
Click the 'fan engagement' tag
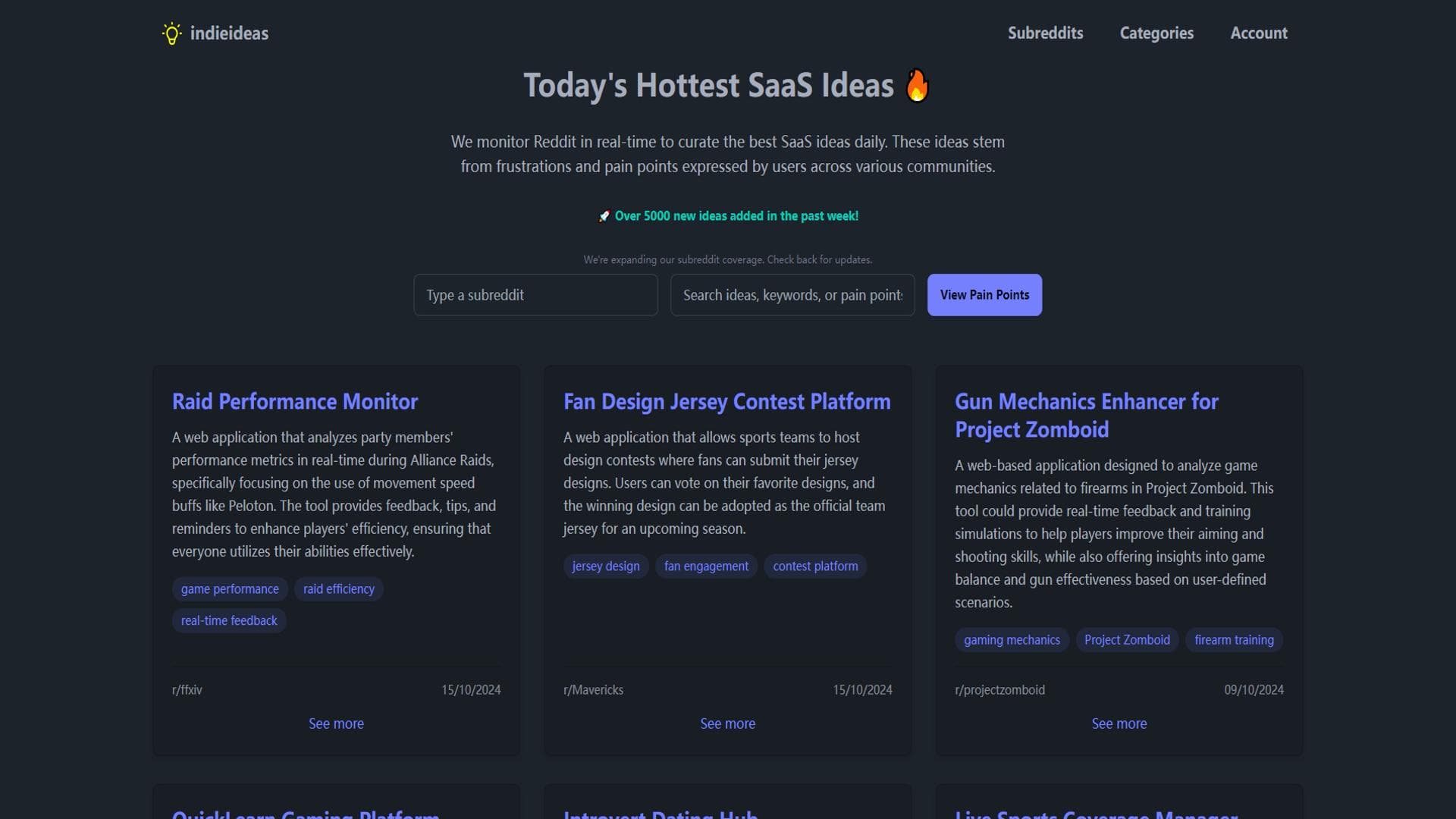coord(705,566)
